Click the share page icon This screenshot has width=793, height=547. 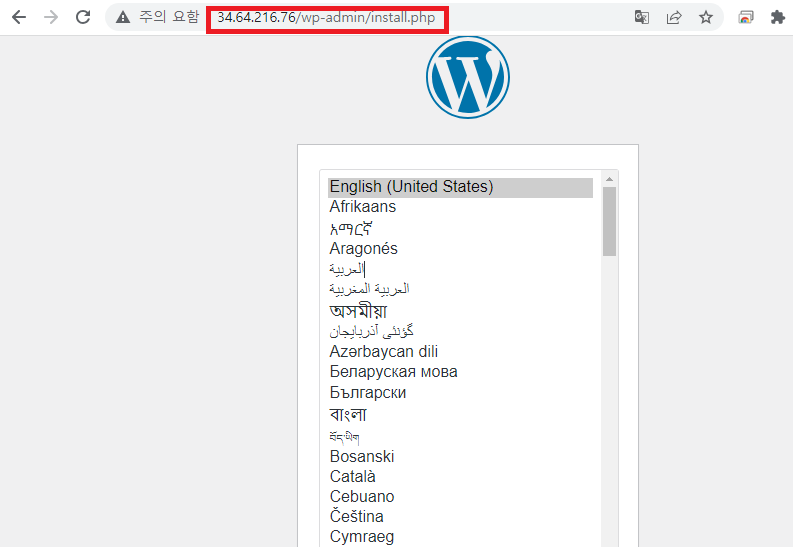click(674, 18)
